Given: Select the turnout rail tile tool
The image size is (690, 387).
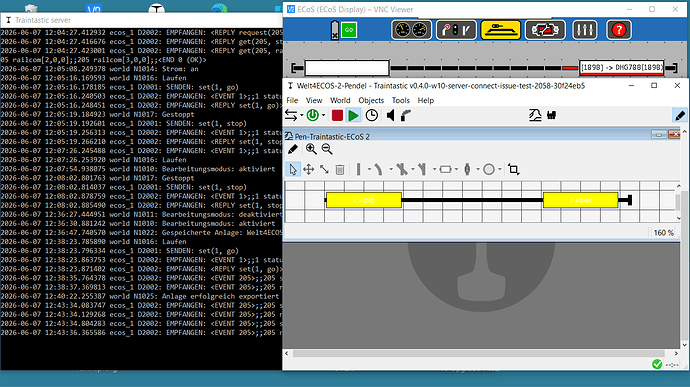Looking at the screenshot, I should pyautogui.click(x=422, y=169).
